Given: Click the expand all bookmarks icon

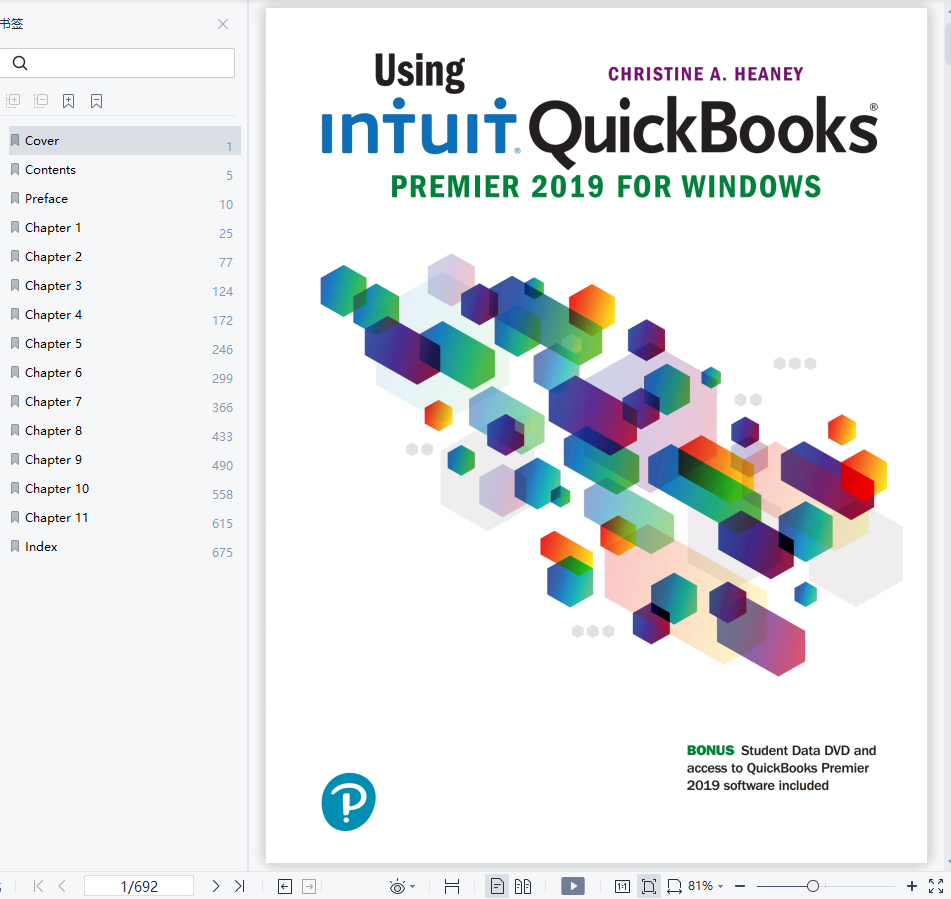Looking at the screenshot, I should pos(13,100).
